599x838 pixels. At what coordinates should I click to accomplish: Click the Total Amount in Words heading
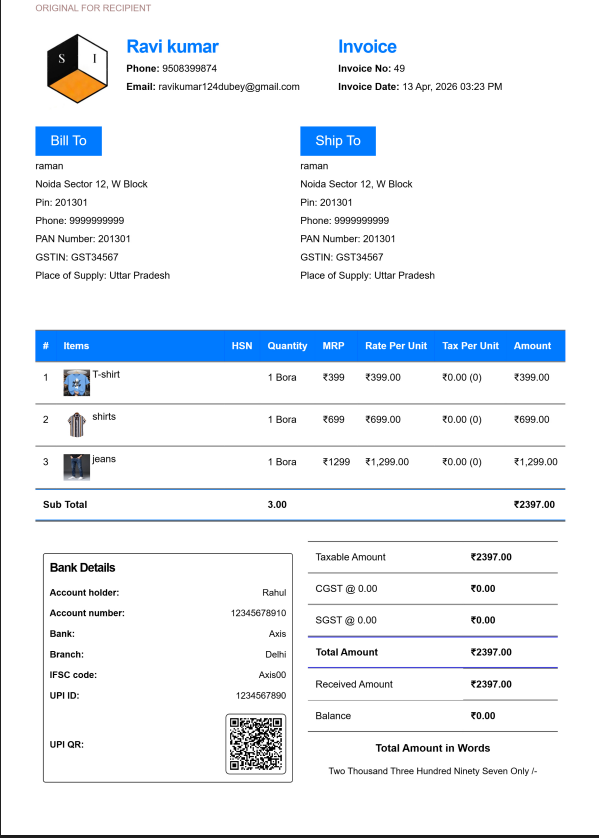pos(433,748)
